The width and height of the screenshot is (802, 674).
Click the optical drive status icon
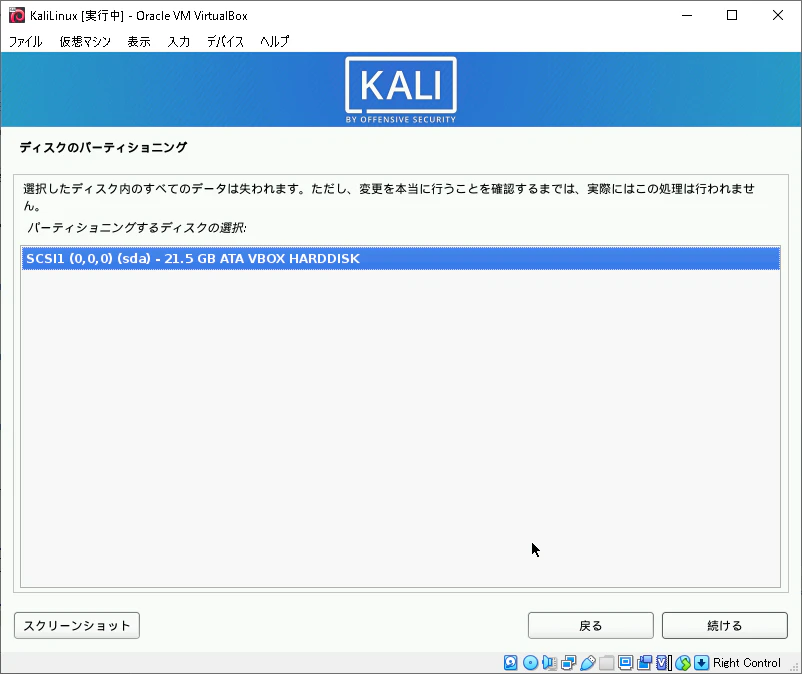(530, 663)
